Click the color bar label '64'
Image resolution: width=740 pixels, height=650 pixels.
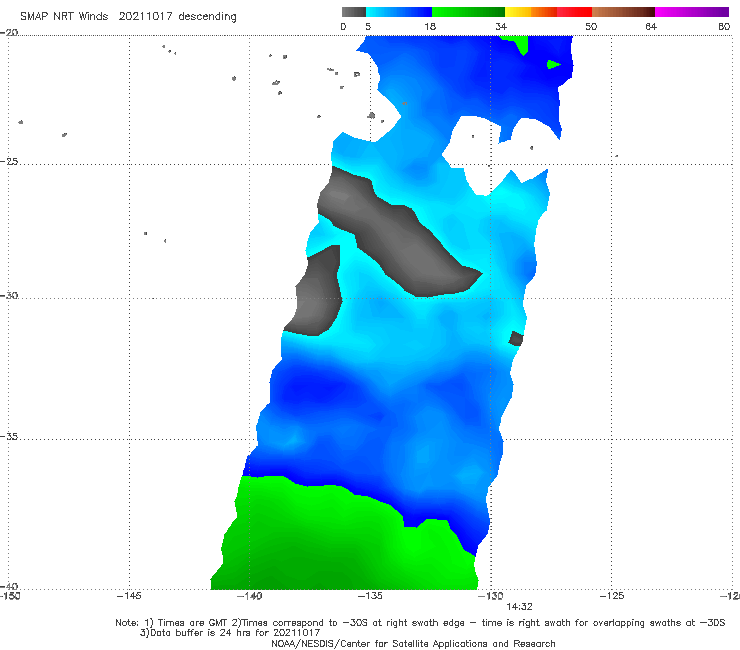651,26
